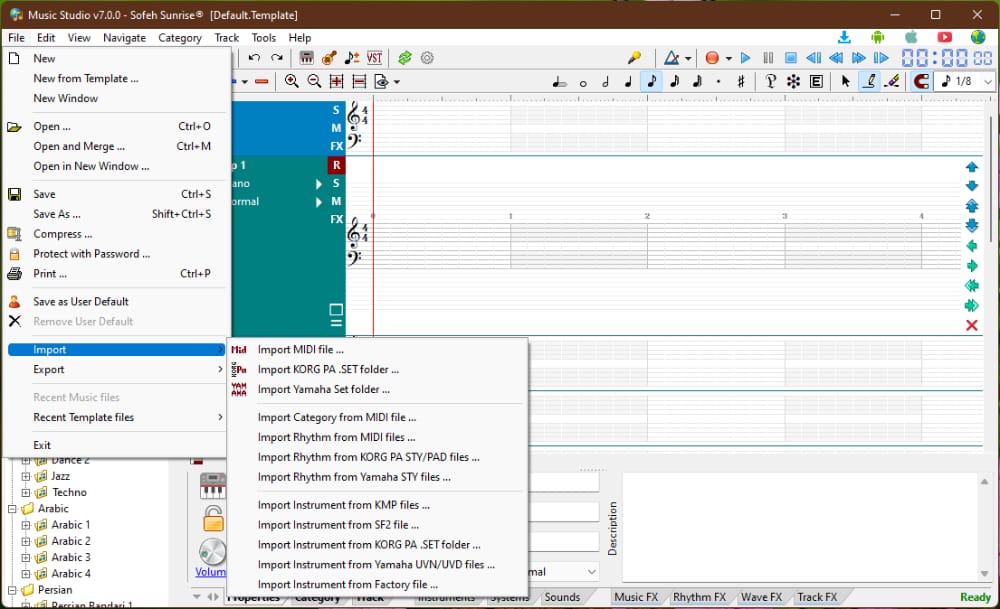Switch to the Sounds tab

pyautogui.click(x=562, y=597)
